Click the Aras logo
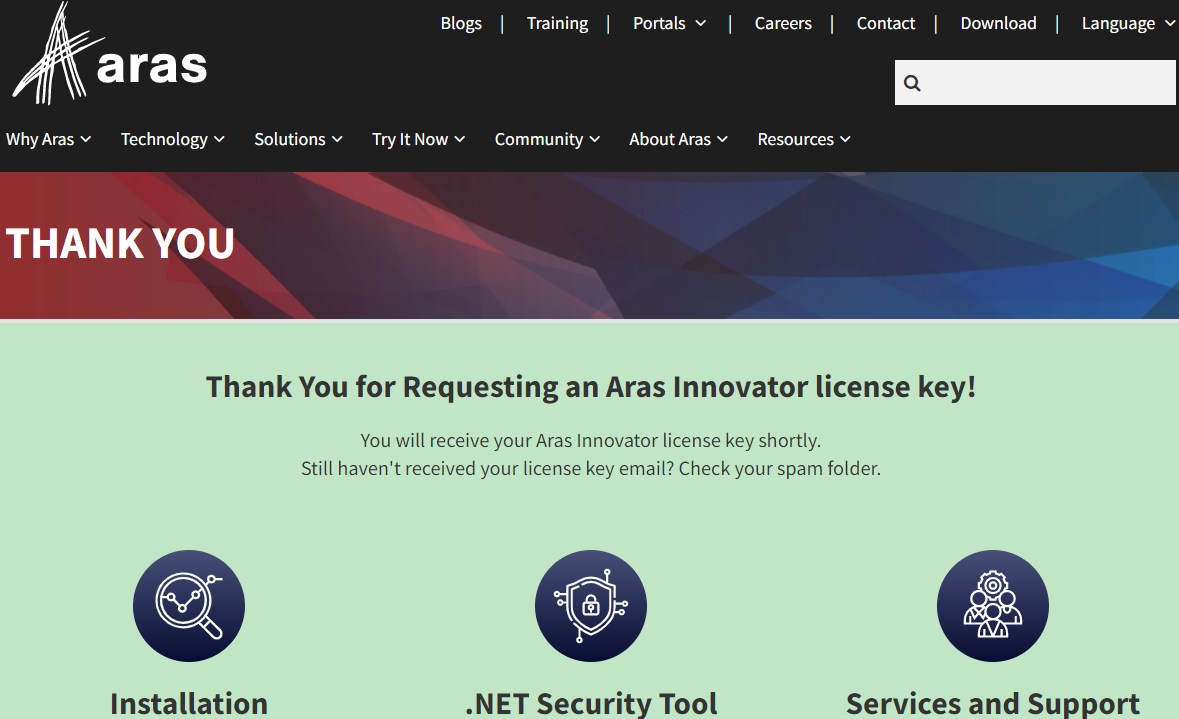This screenshot has height=719, width=1179. tap(109, 55)
